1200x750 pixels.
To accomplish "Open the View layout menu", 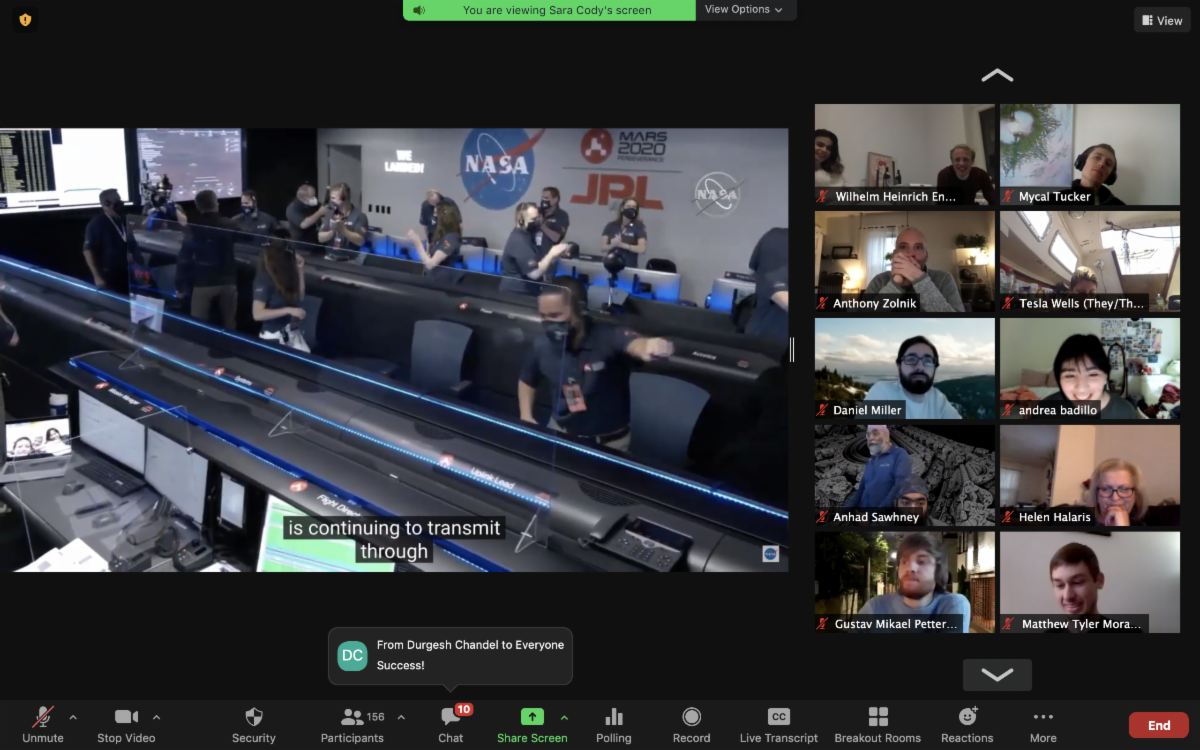I will point(1162,20).
